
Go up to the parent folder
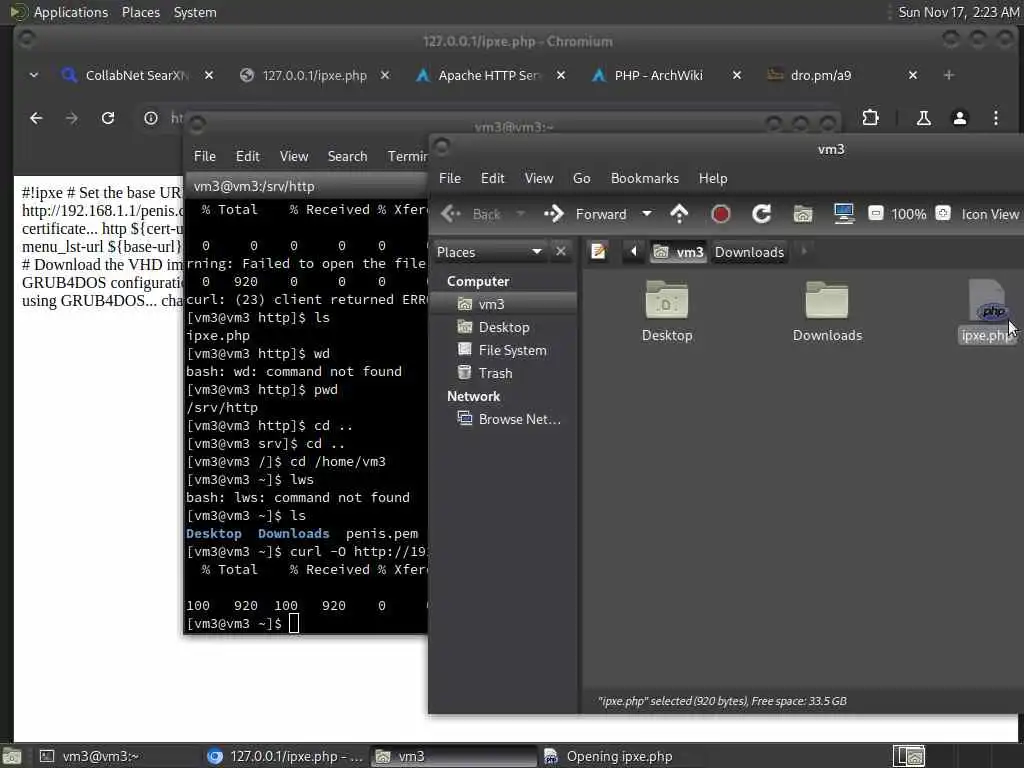[x=679, y=214]
